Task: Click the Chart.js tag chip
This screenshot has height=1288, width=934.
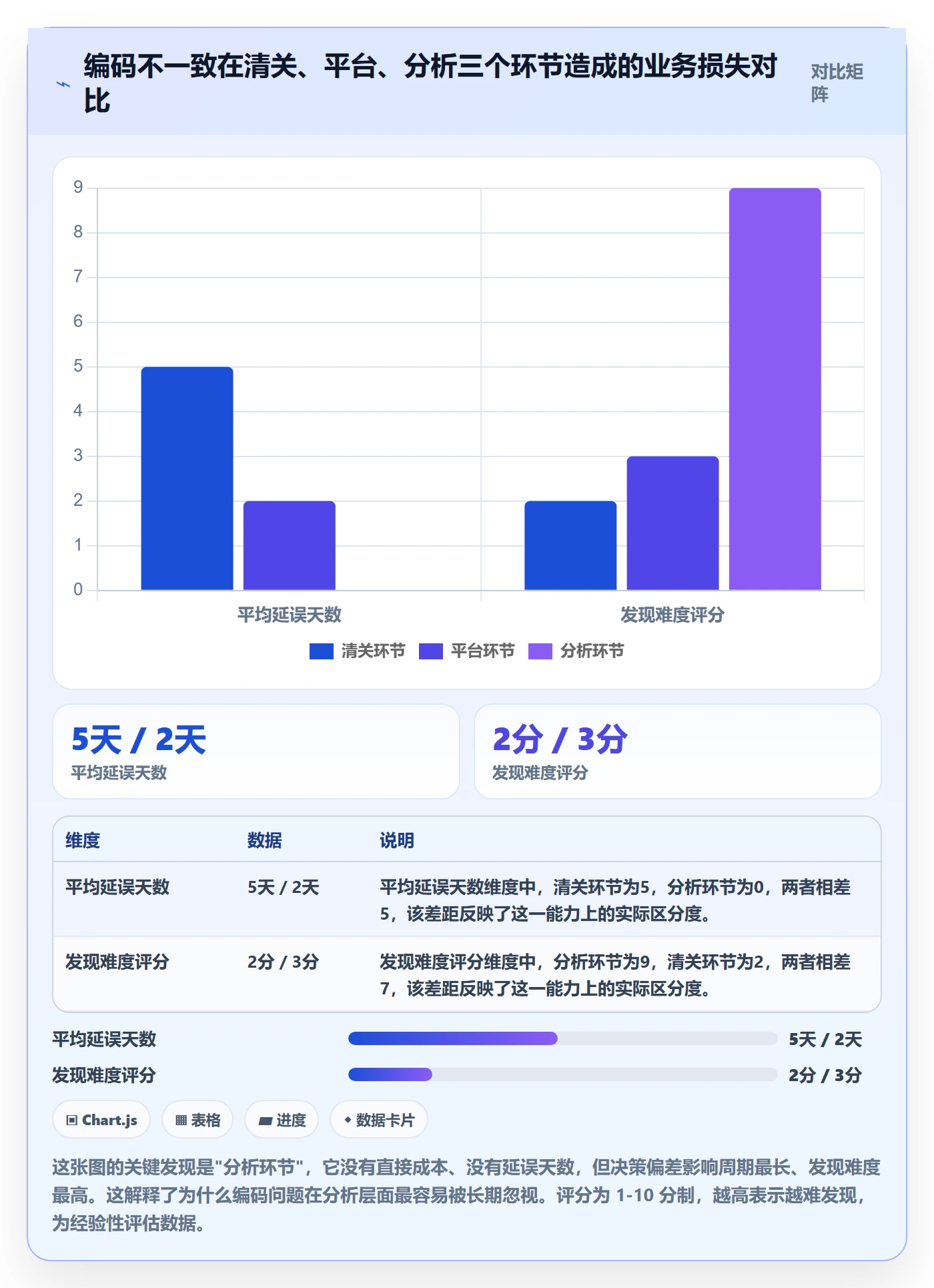Action: click(x=101, y=1120)
